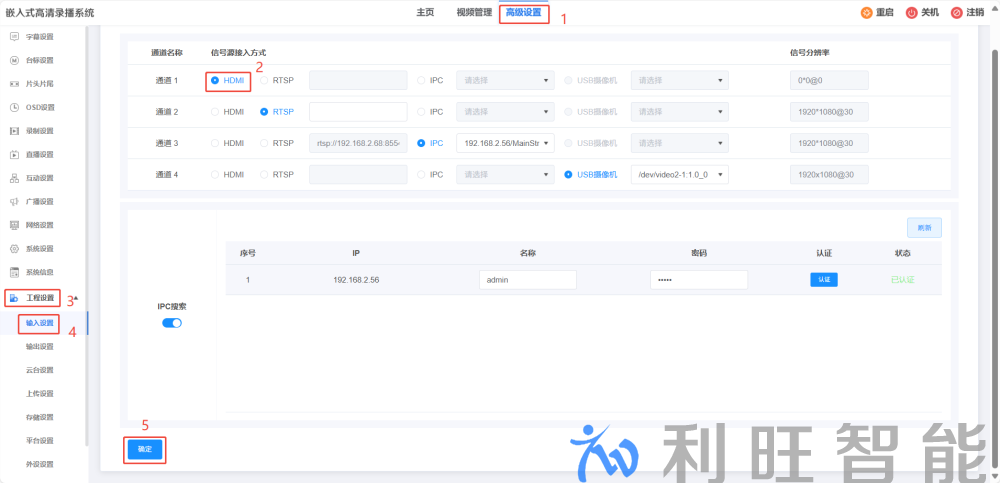
Task: Open 通道 4 IPC dropdown
Action: point(505,174)
